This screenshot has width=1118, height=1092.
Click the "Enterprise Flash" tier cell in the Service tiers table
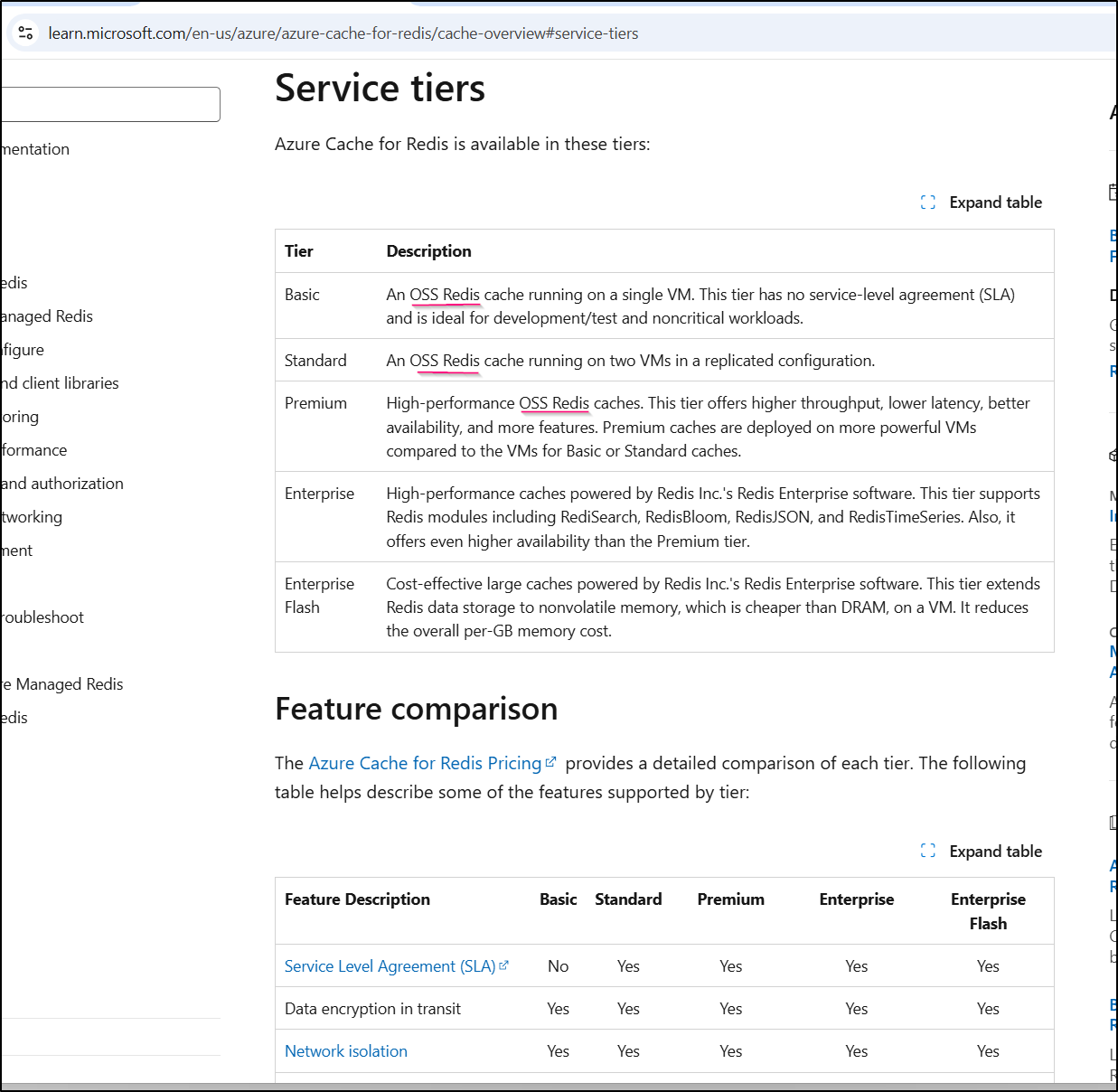point(319,596)
